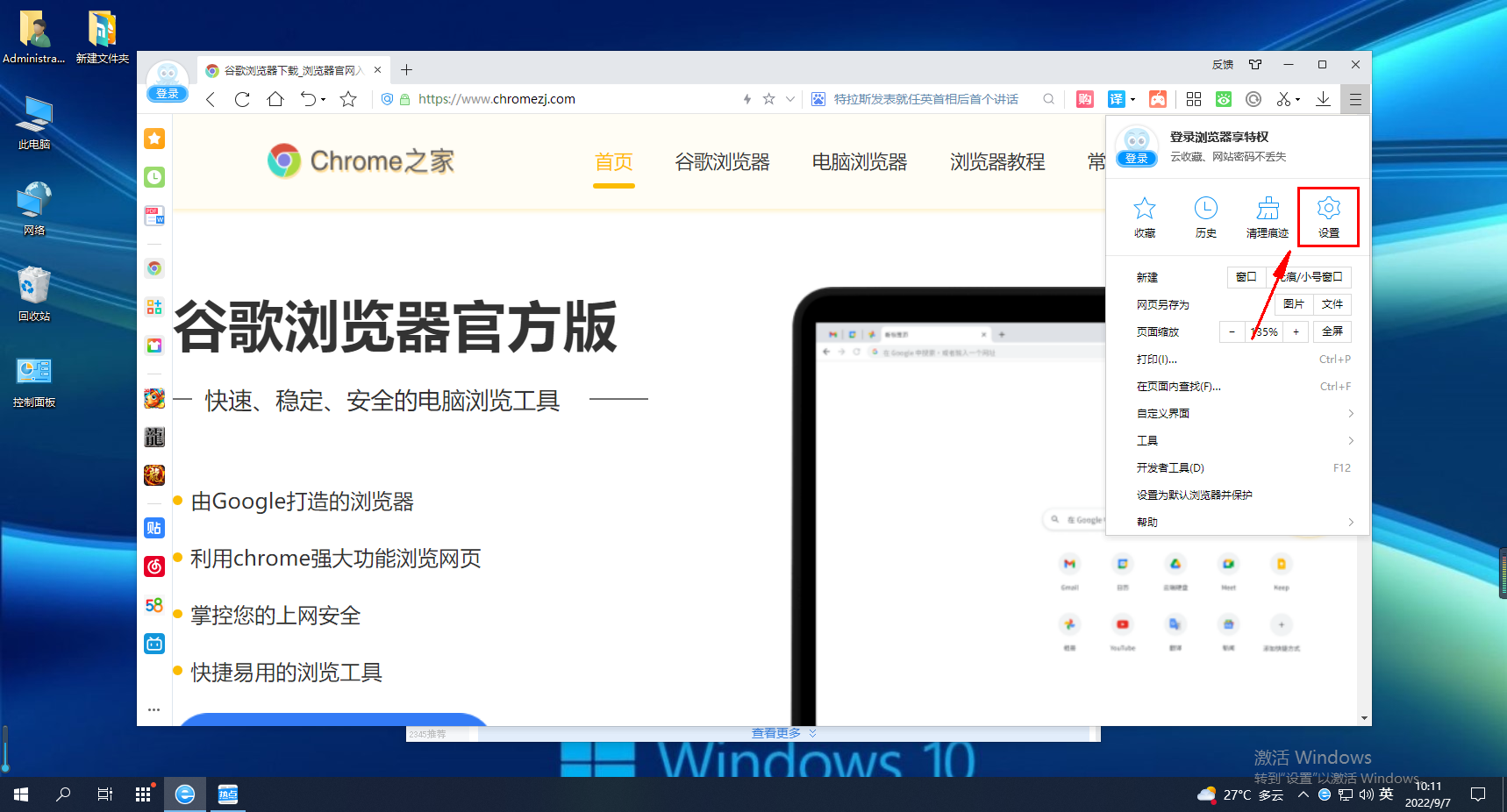Click the browser main menu hamburger icon
This screenshot has height=812, width=1507.
point(1355,99)
